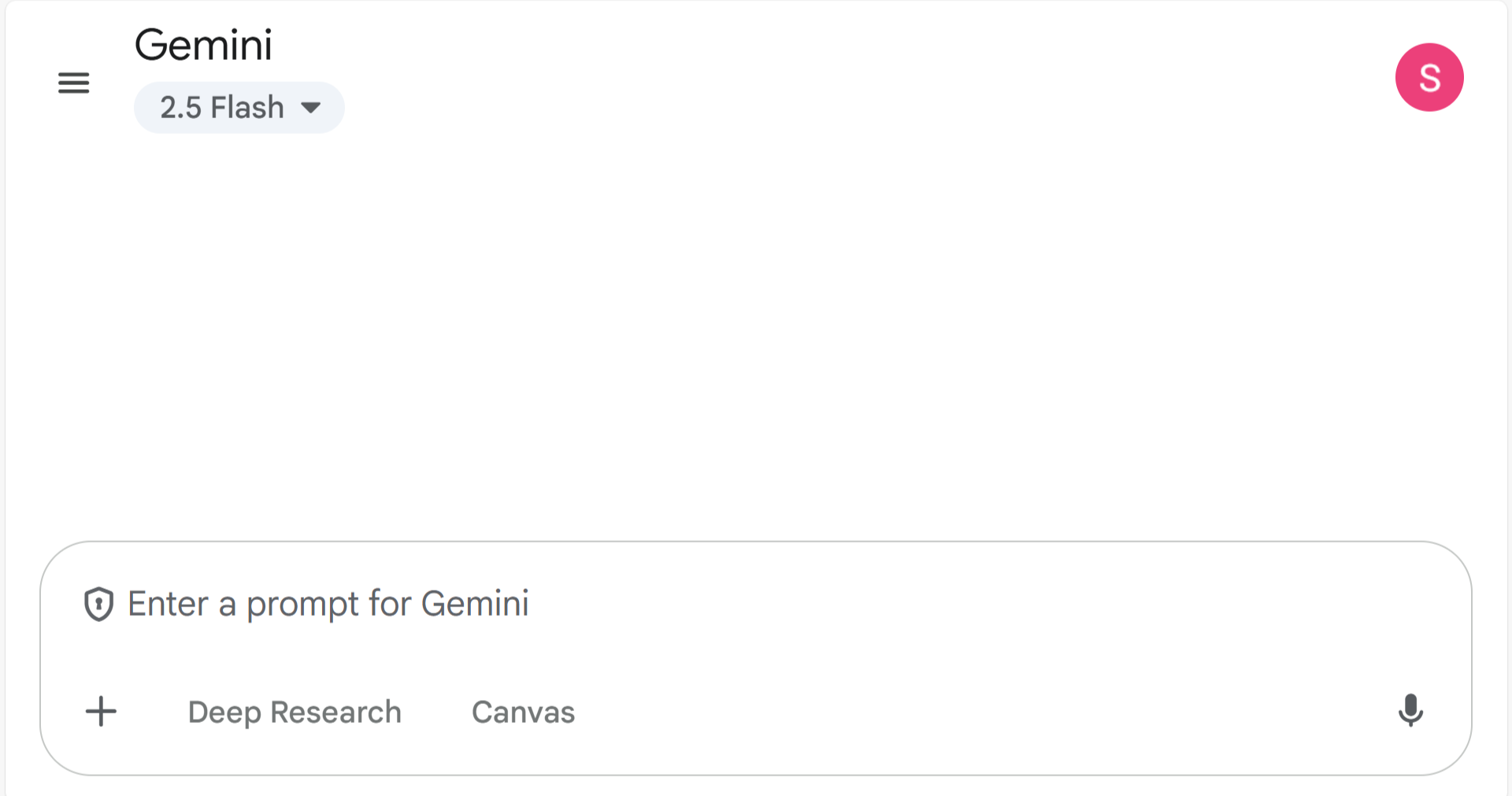Click the microphone icon for voice input

point(1410,710)
